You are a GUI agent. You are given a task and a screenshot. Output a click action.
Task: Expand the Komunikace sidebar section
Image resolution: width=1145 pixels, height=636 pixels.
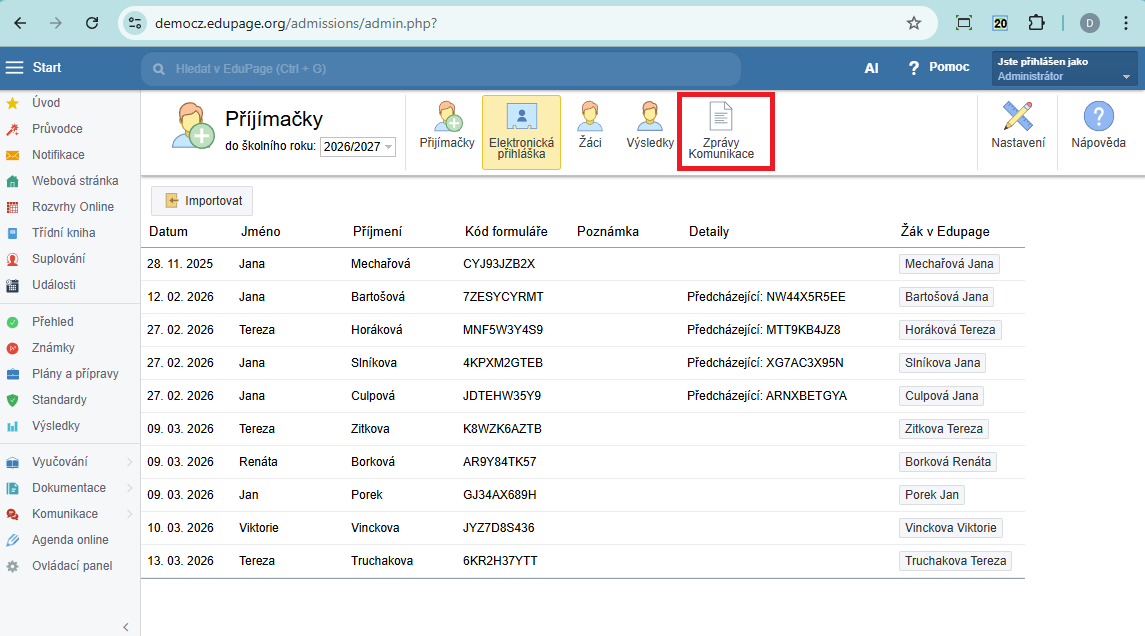[65, 514]
